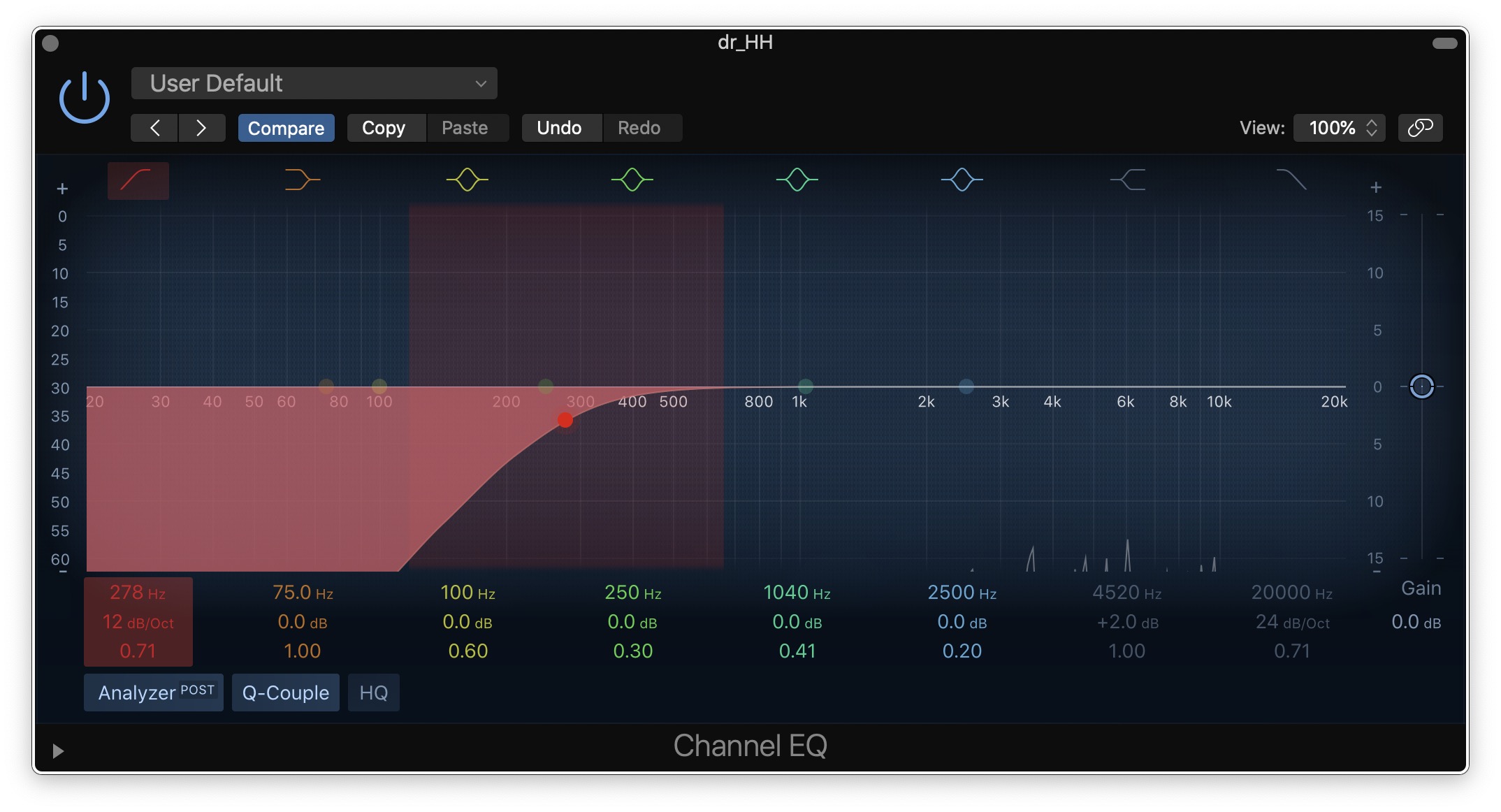The height and width of the screenshot is (812, 1501).
Task: Toggle the Analyzer POST button
Action: coord(154,693)
